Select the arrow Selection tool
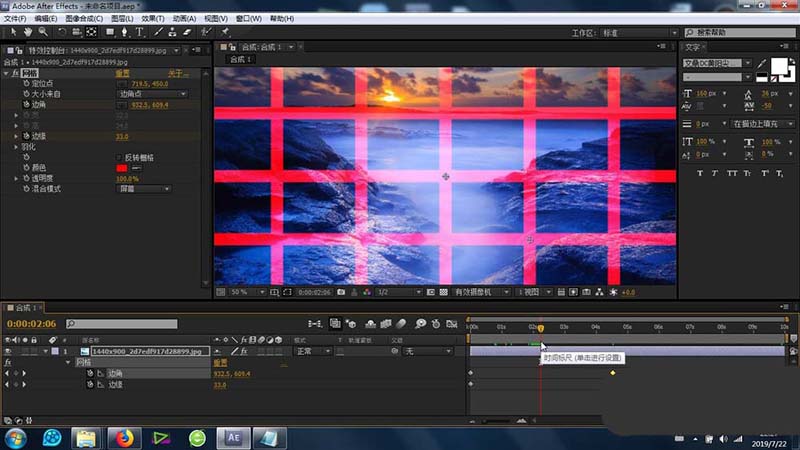The height and width of the screenshot is (450, 800). 13,32
